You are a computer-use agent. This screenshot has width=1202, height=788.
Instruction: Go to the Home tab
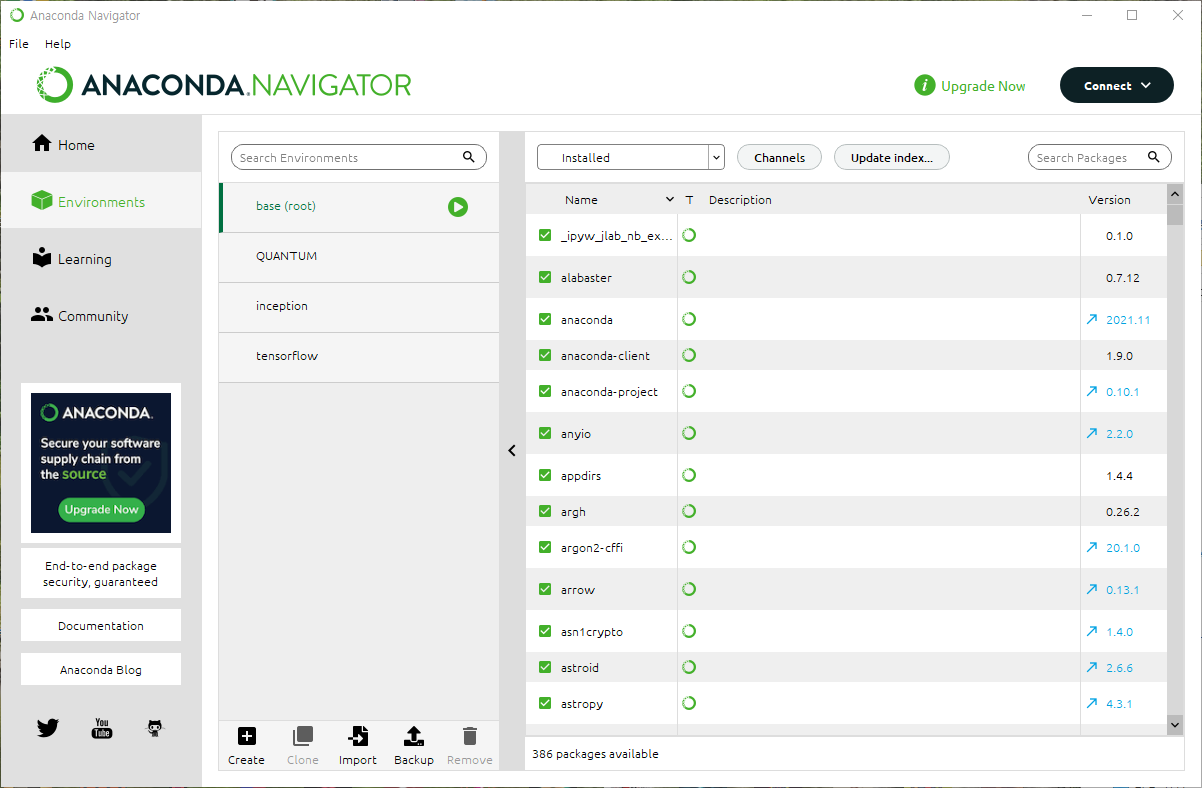(x=101, y=144)
